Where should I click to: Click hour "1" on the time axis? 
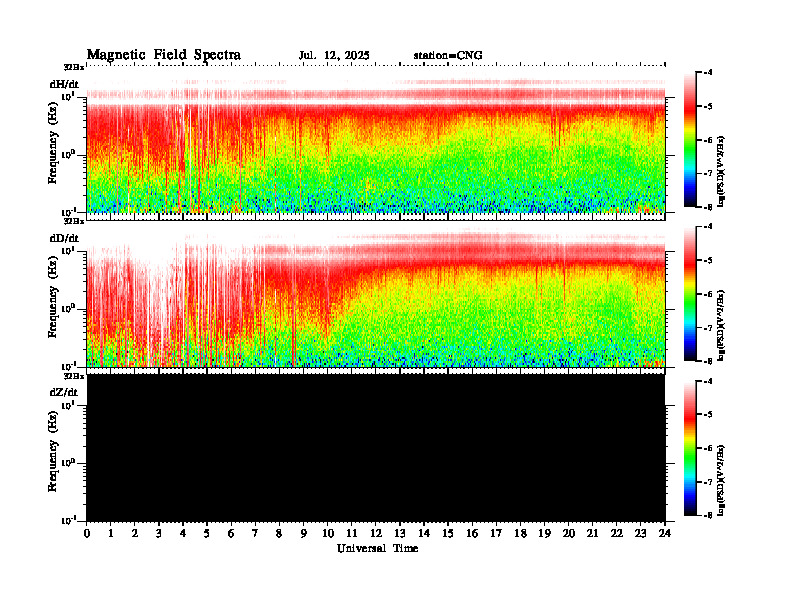(111, 533)
